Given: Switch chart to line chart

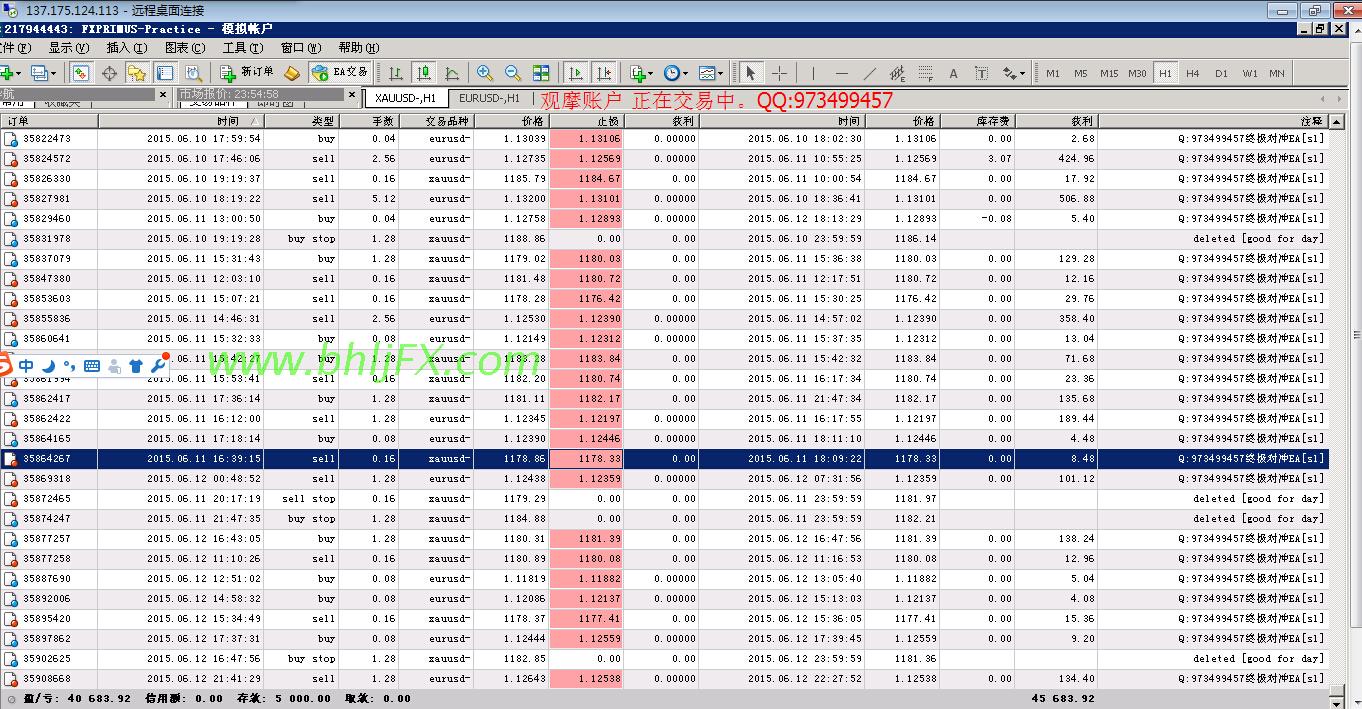Looking at the screenshot, I should click(452, 73).
